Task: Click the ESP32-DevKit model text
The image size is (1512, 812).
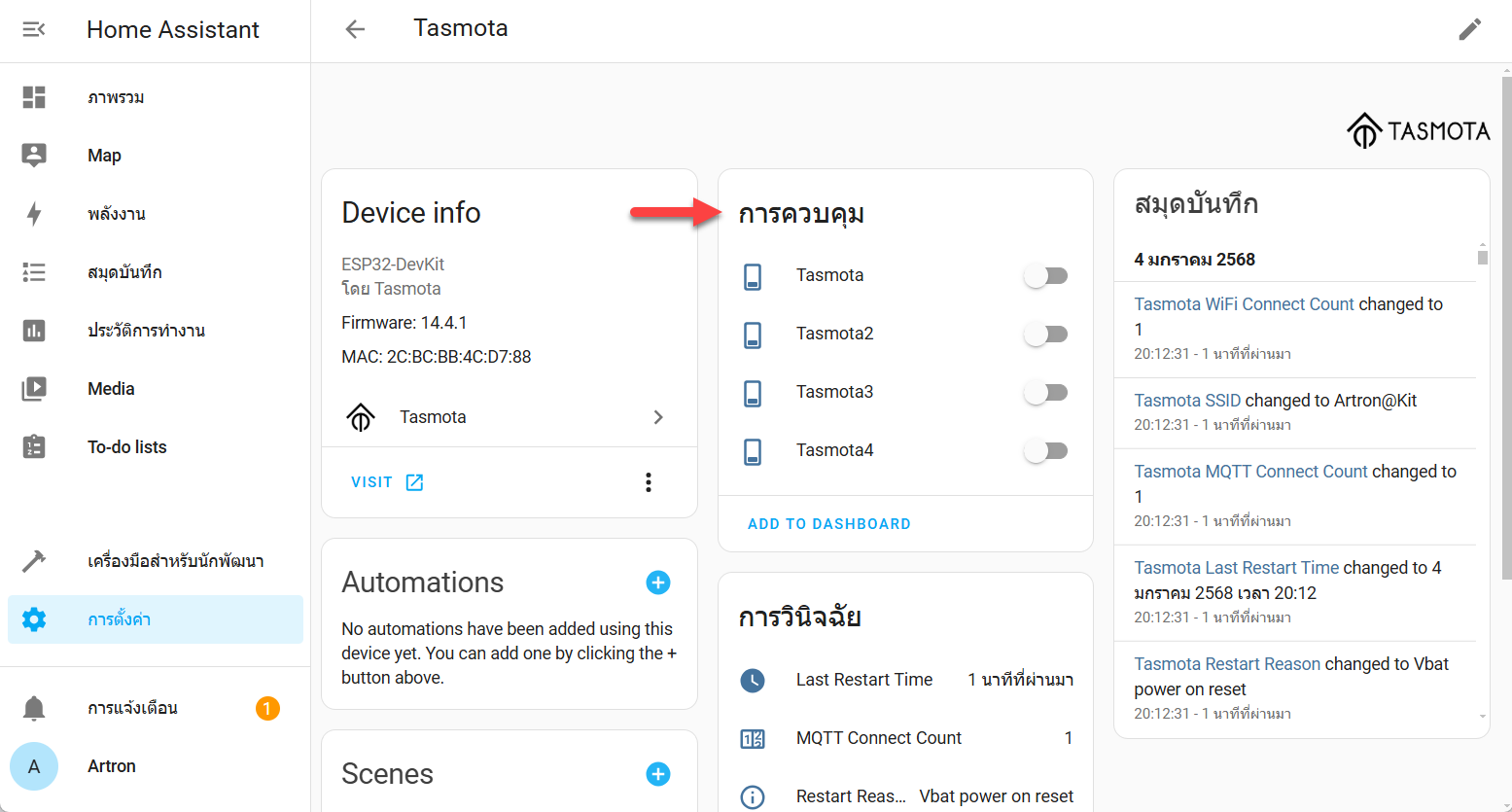Action: coord(393,265)
